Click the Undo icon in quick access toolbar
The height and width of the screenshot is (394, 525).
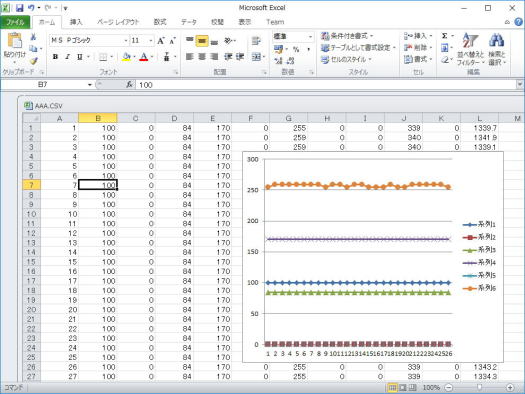[x=31, y=8]
